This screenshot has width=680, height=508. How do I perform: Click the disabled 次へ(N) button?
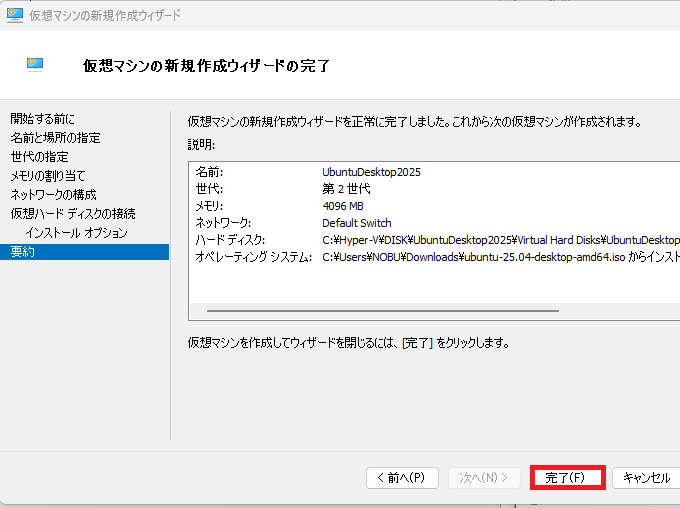(484, 478)
